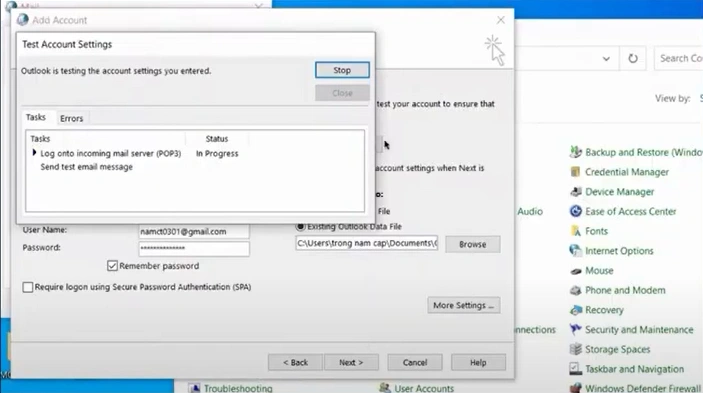Select the Log onto incoming mail server task
Screen dimensions: 703x393
click(x=111, y=153)
